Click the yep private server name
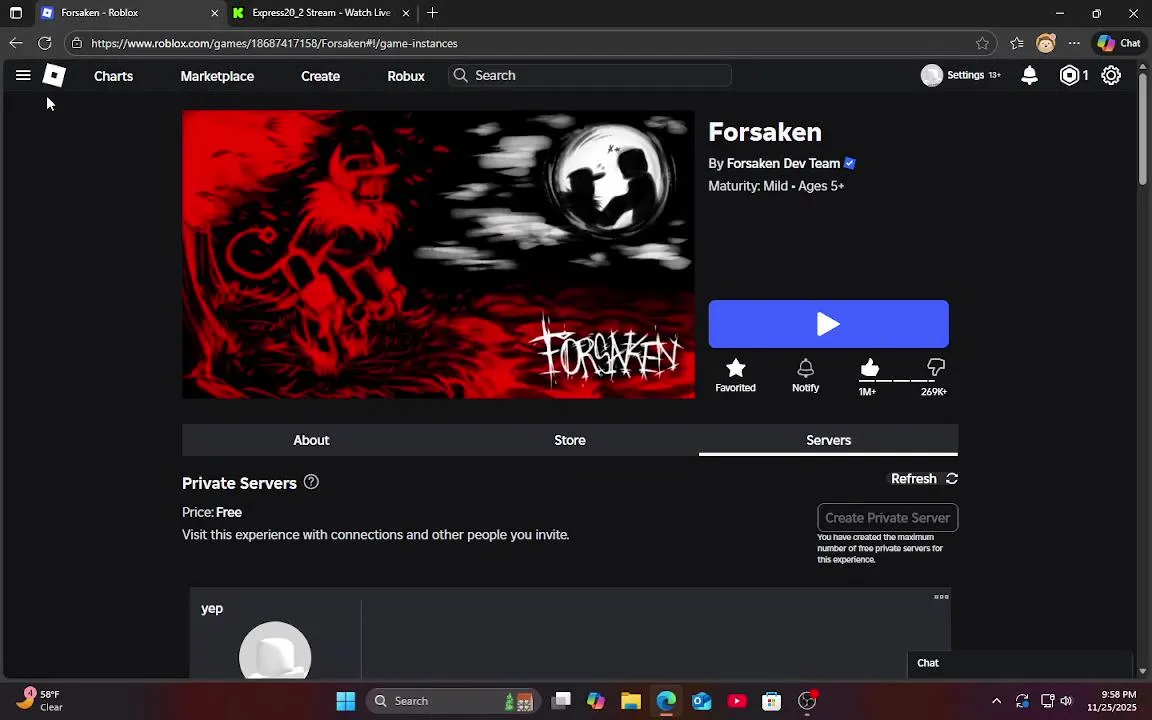Screen dimensions: 1152x720 (212, 608)
